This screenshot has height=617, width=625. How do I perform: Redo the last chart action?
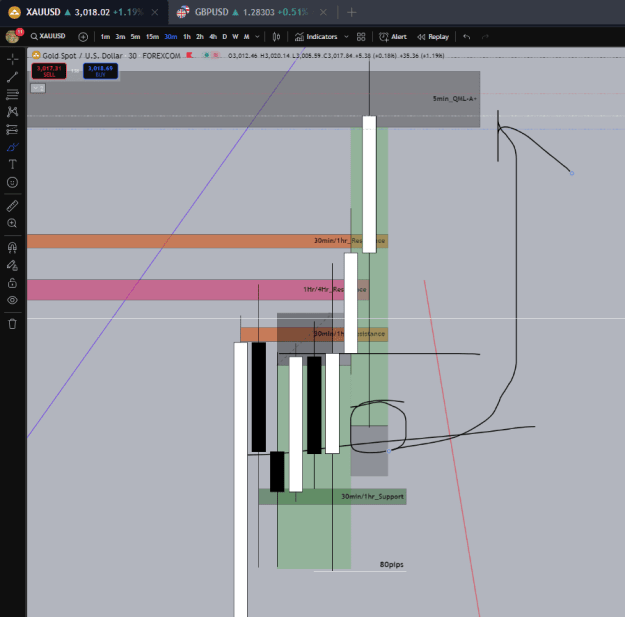[x=485, y=37]
